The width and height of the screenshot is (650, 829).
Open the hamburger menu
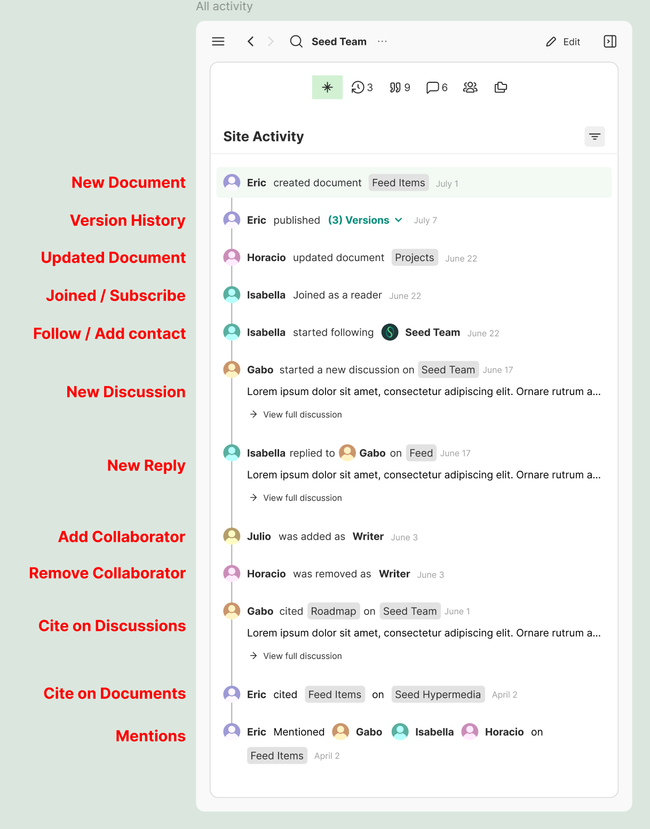pyautogui.click(x=218, y=42)
